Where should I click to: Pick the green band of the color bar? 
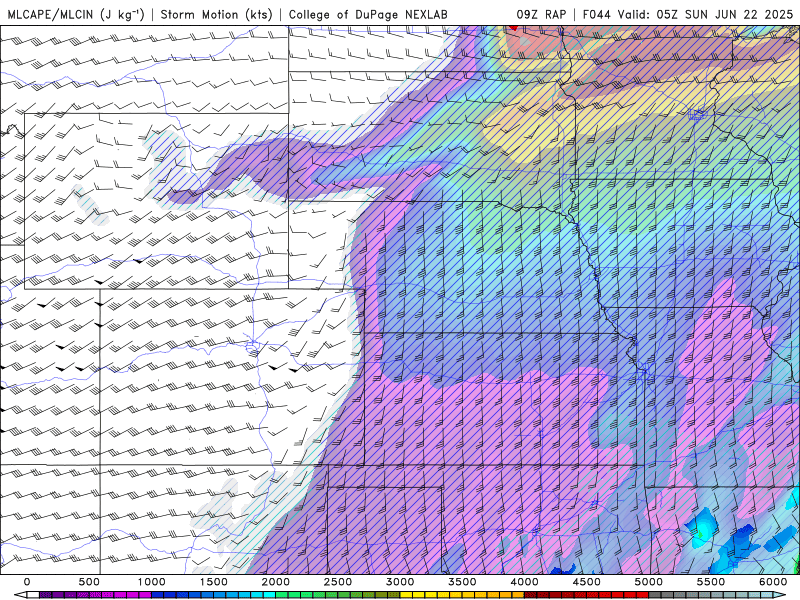338,595
